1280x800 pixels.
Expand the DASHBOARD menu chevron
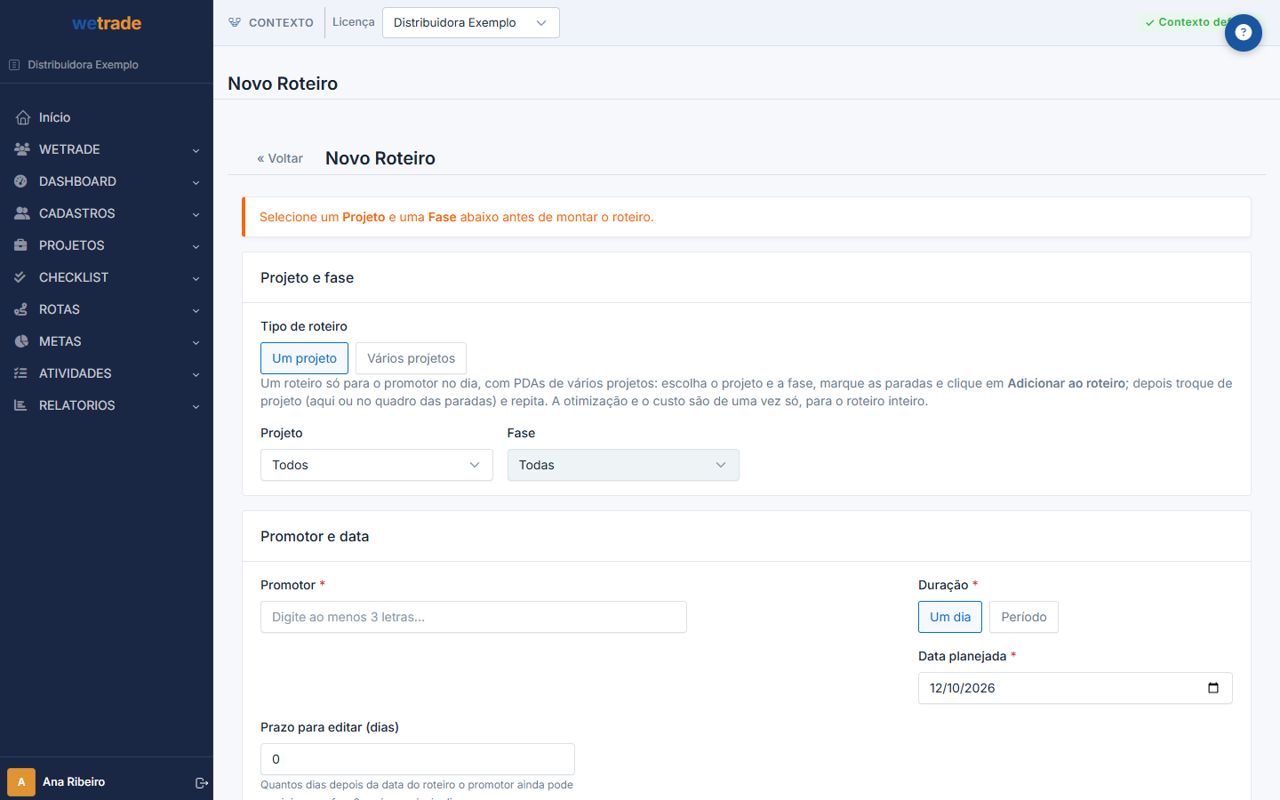pyautogui.click(x=196, y=182)
